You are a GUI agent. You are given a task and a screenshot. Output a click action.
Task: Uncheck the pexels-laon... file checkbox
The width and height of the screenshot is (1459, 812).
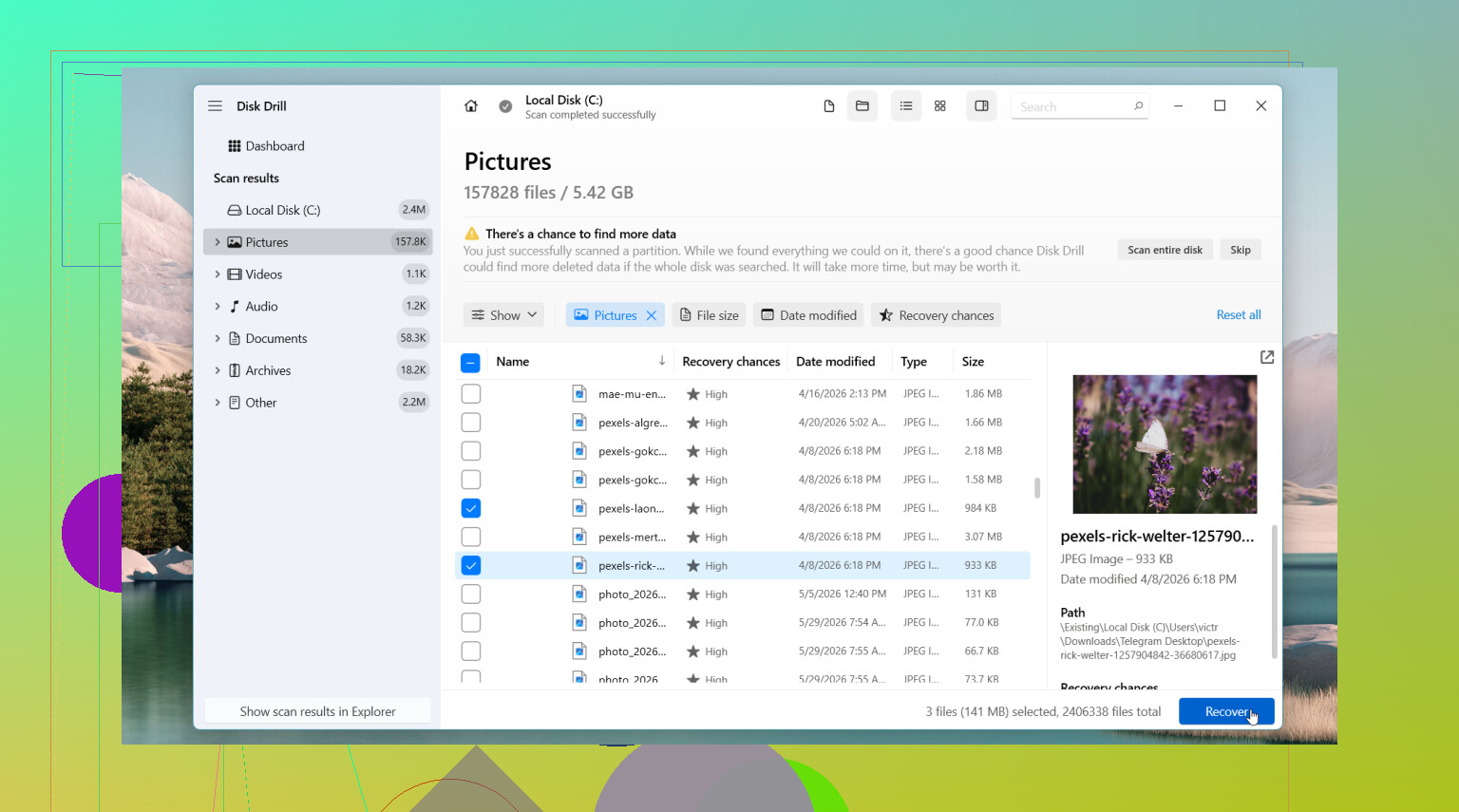click(x=470, y=508)
